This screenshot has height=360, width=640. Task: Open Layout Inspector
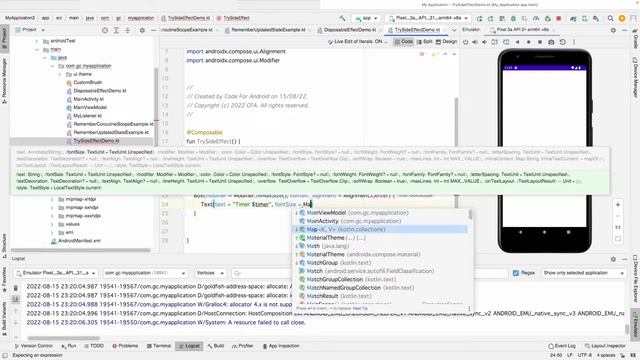tap(605, 346)
